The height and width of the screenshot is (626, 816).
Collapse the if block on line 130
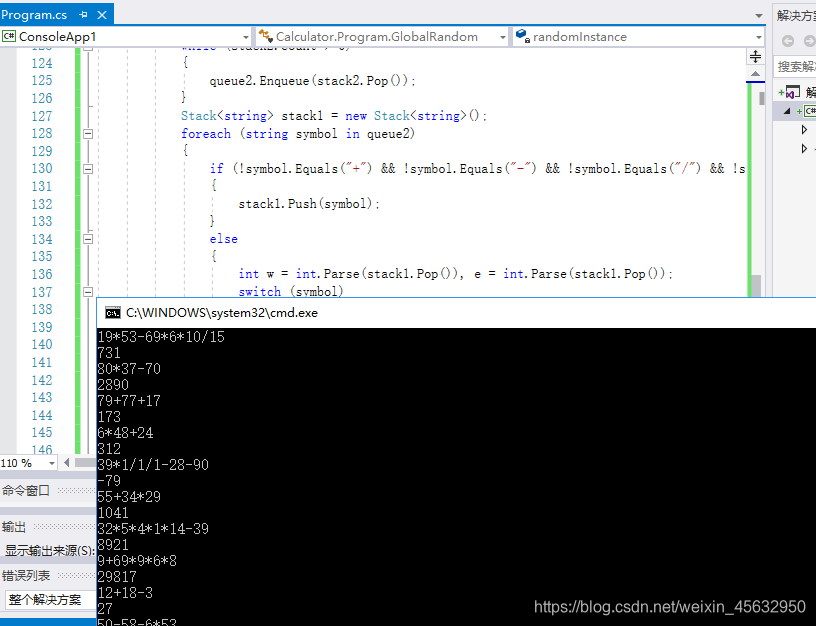[88, 169]
